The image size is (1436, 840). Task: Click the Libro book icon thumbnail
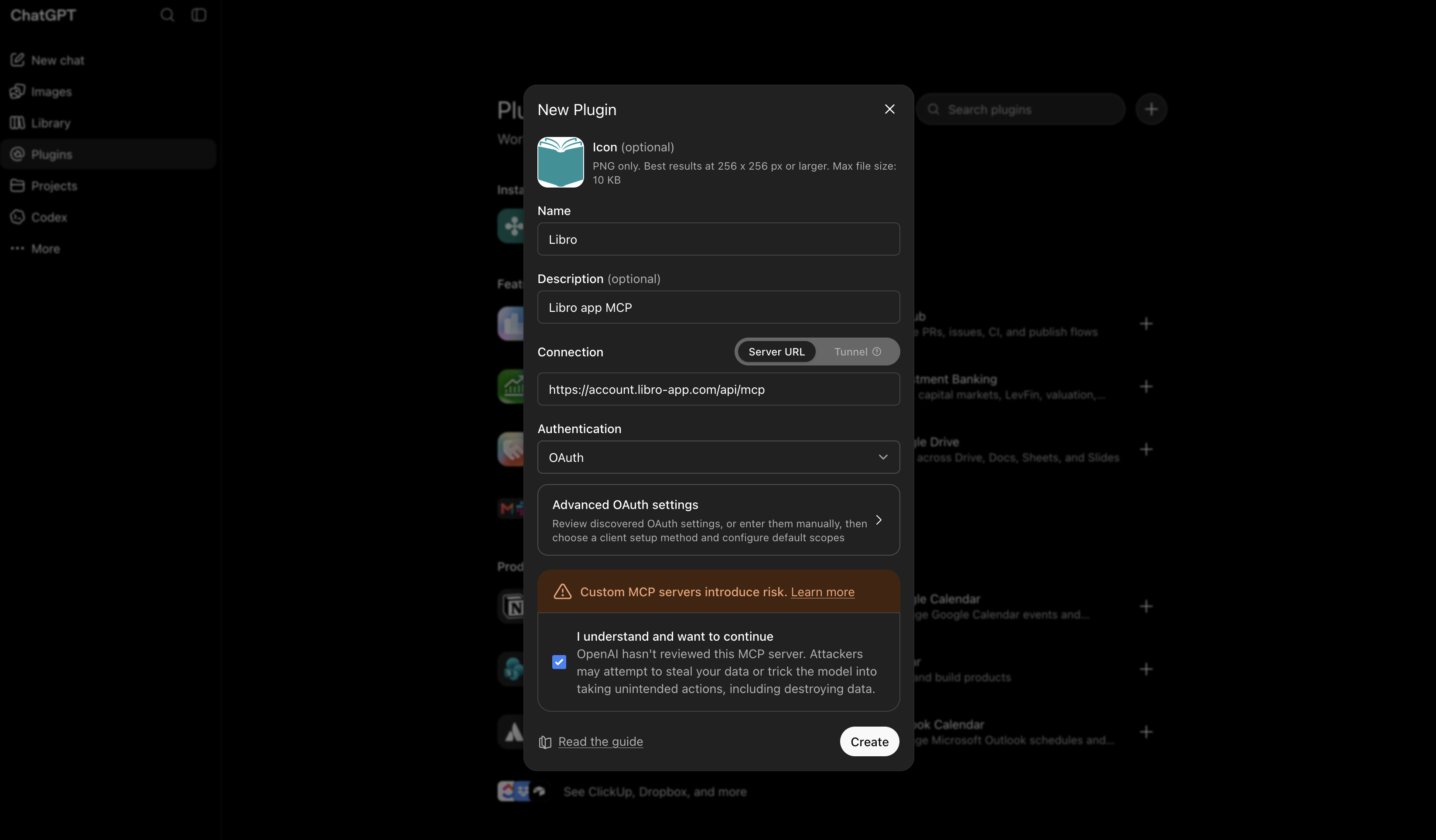click(x=561, y=162)
